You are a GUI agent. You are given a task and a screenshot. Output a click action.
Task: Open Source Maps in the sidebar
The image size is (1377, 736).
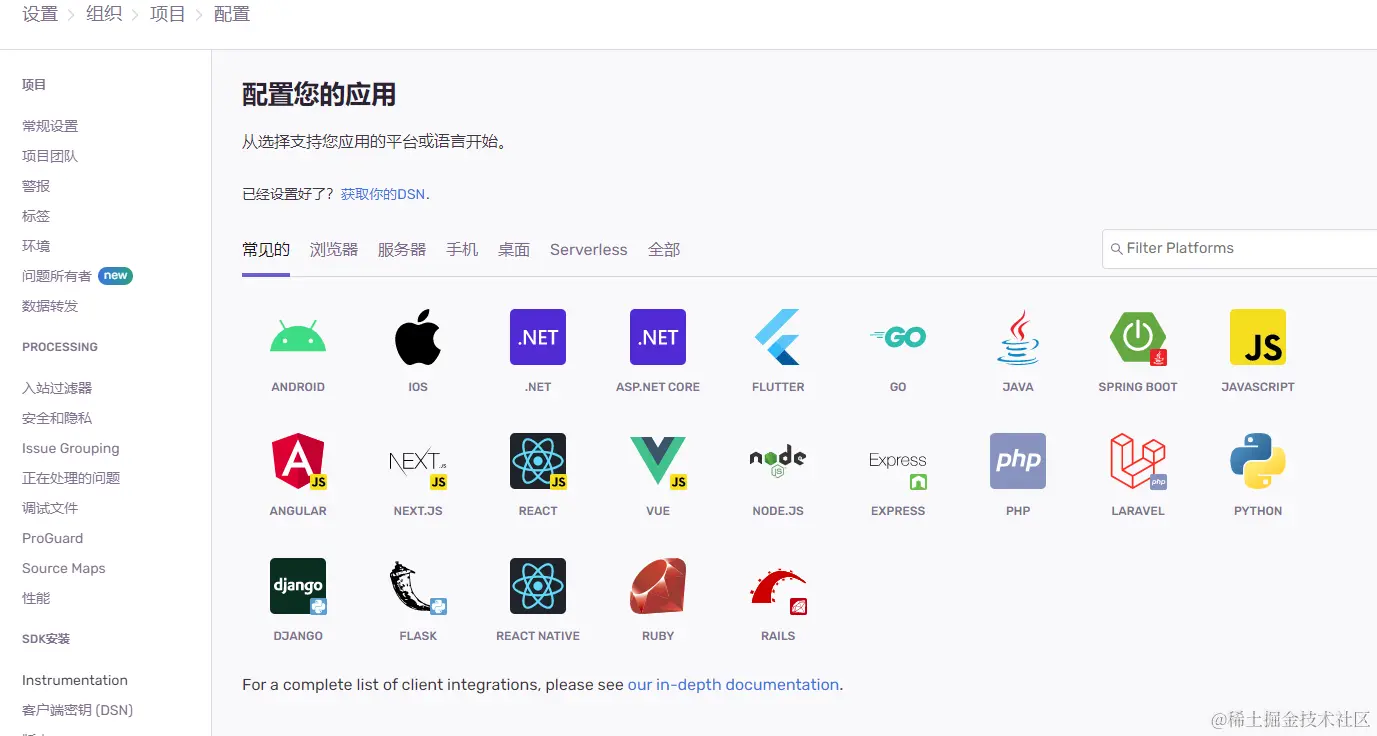[64, 568]
